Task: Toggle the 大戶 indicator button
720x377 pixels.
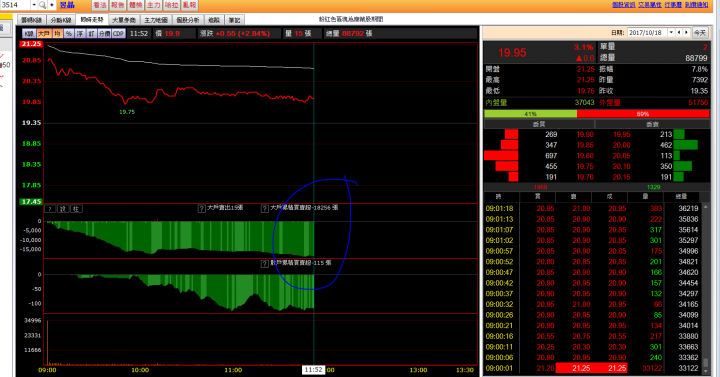Action: 44,34
